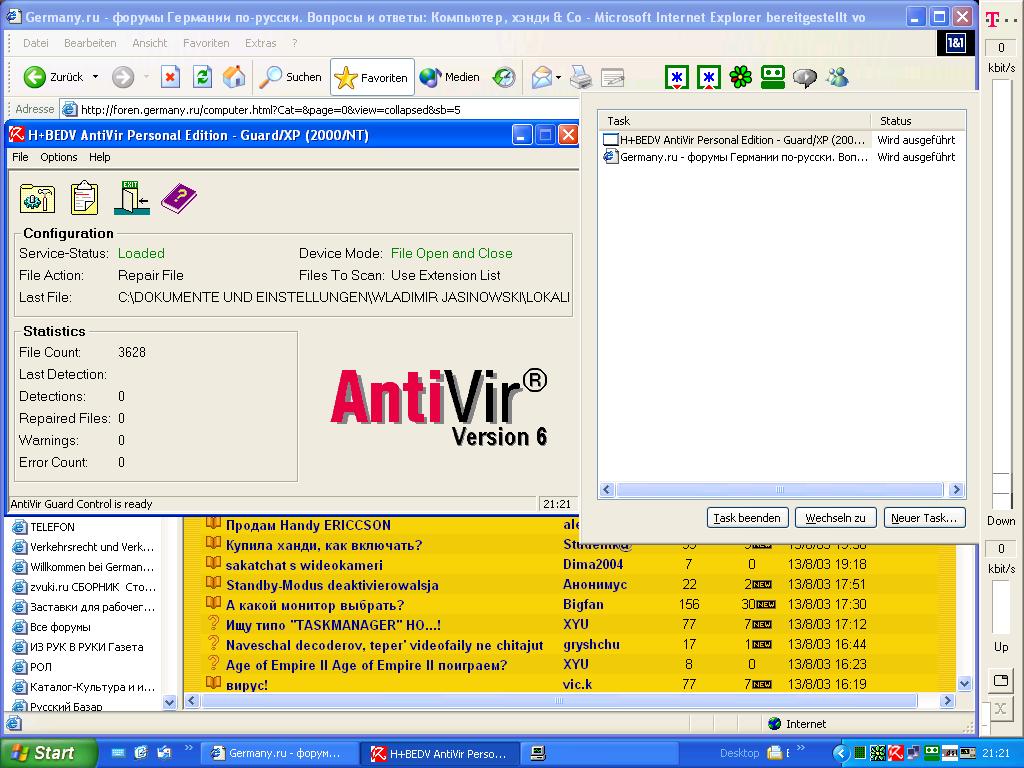Open favorites entry 'ИЗ РУК В РУКИ Газета'

tap(86, 647)
